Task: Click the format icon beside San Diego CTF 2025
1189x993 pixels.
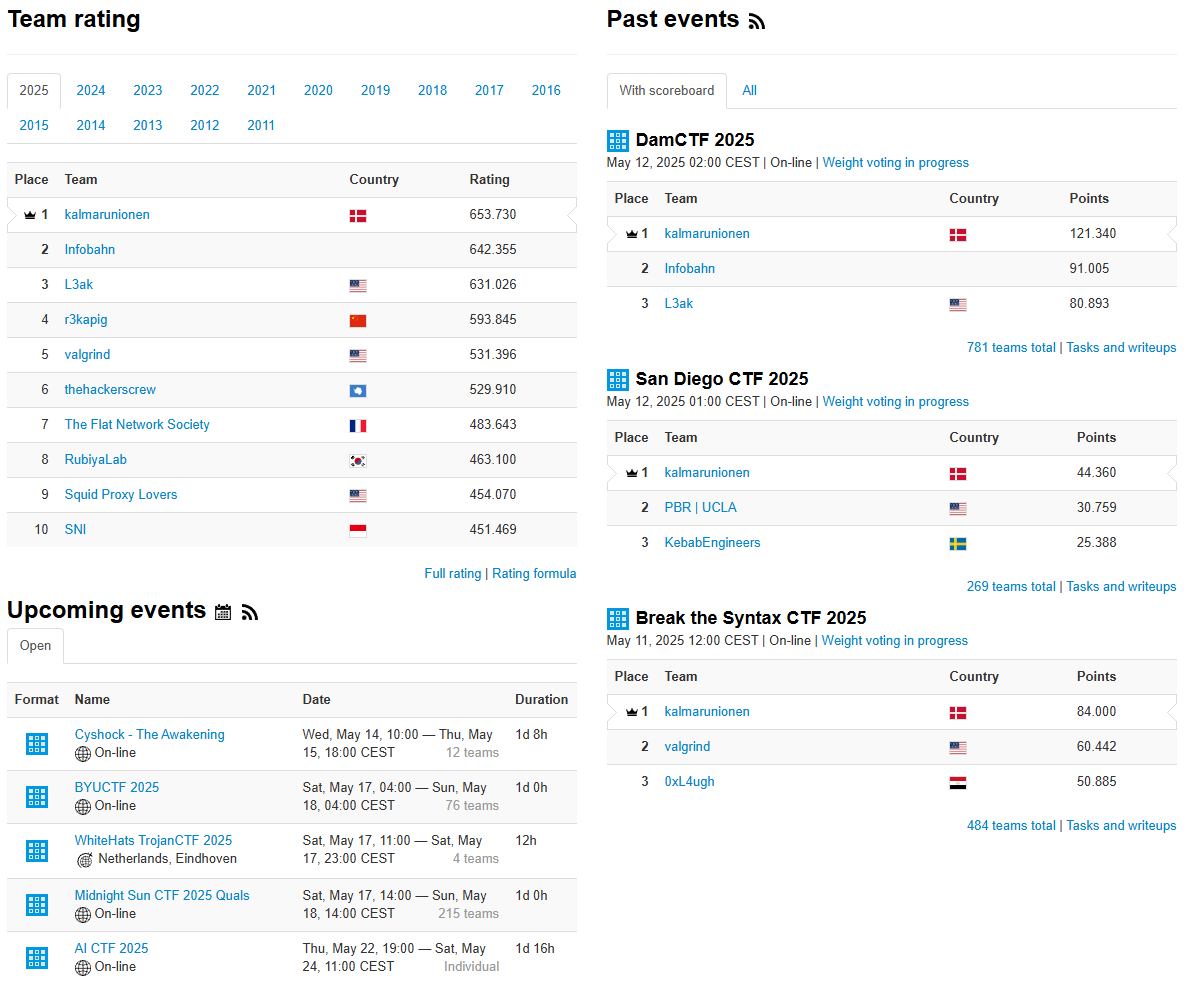Action: (618, 380)
